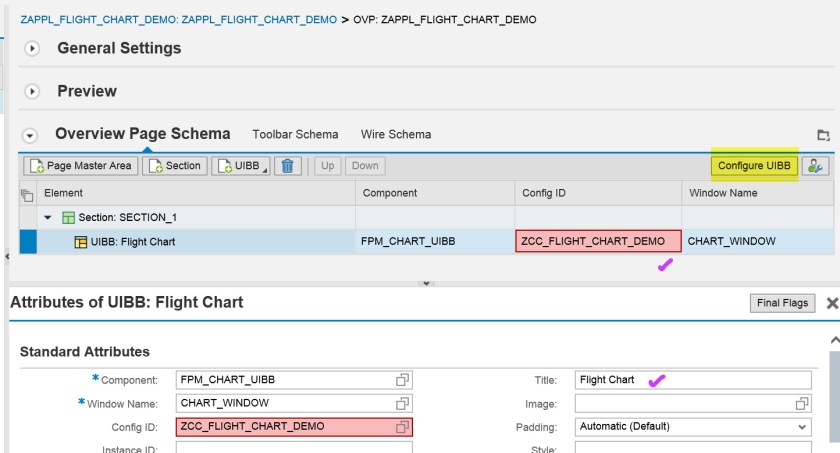This screenshot has width=840, height=453.
Task: Click the delete trash can icon
Action: [288, 166]
